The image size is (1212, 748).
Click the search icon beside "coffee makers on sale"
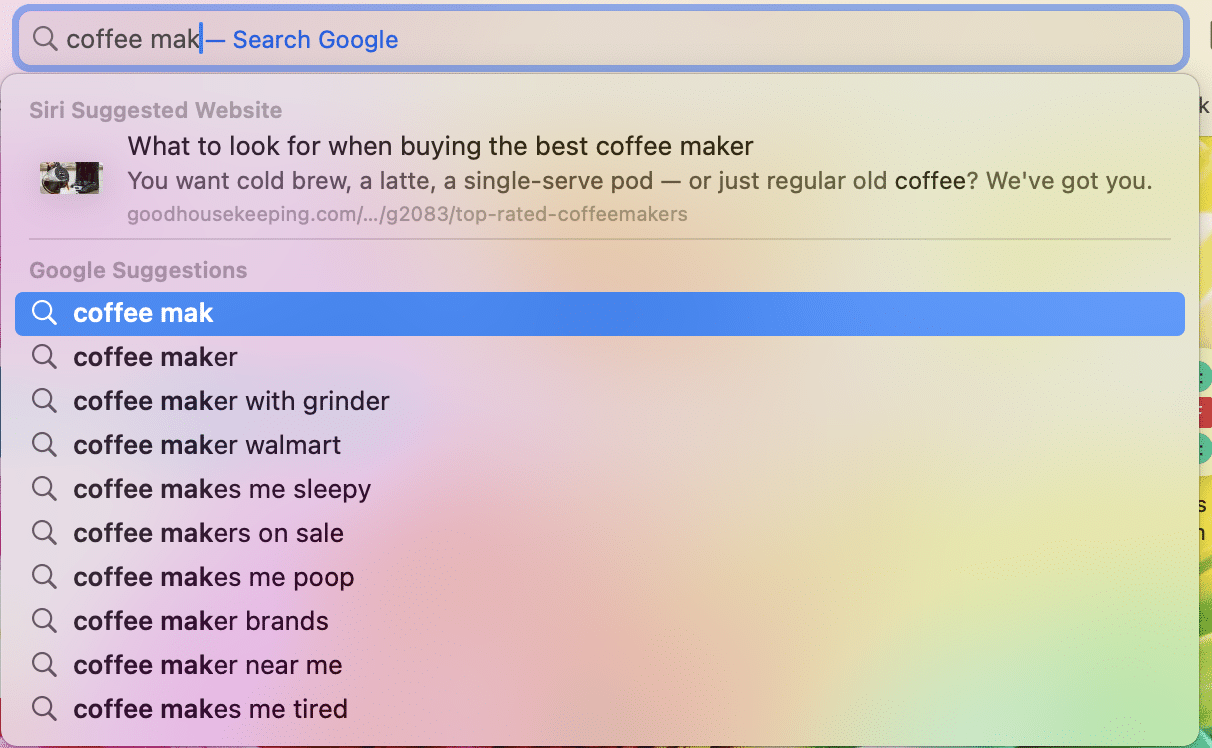pos(43,533)
